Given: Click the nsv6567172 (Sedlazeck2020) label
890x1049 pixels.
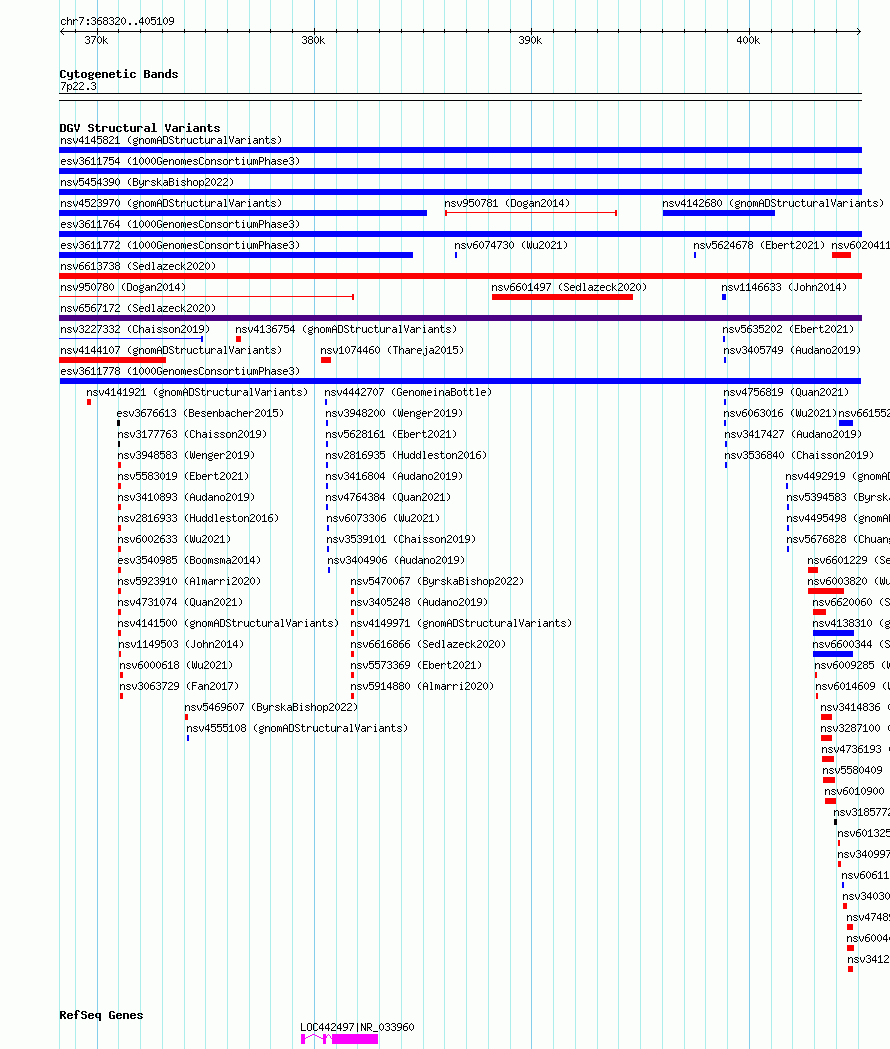Looking at the screenshot, I should coord(138,308).
